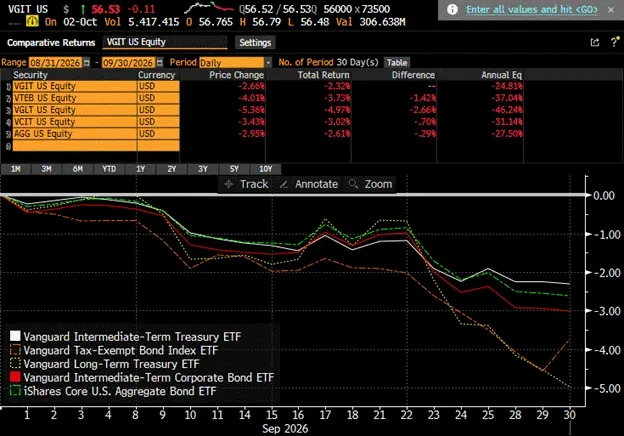Click the Table button
The image size is (624, 436).
[397, 62]
